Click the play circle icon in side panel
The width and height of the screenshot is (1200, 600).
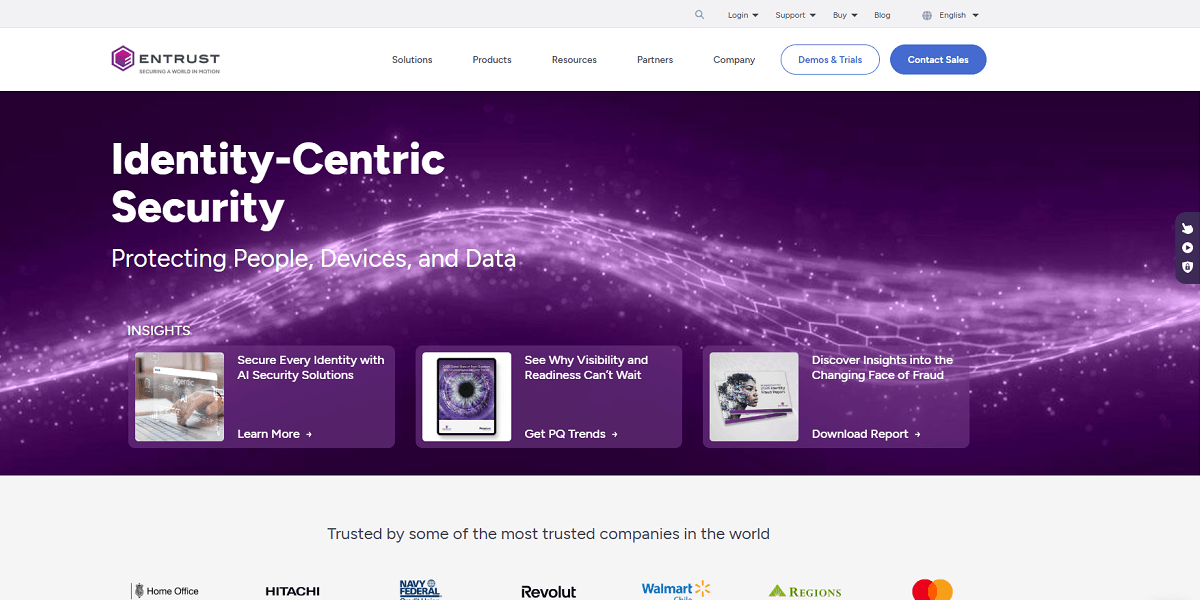[1187, 248]
